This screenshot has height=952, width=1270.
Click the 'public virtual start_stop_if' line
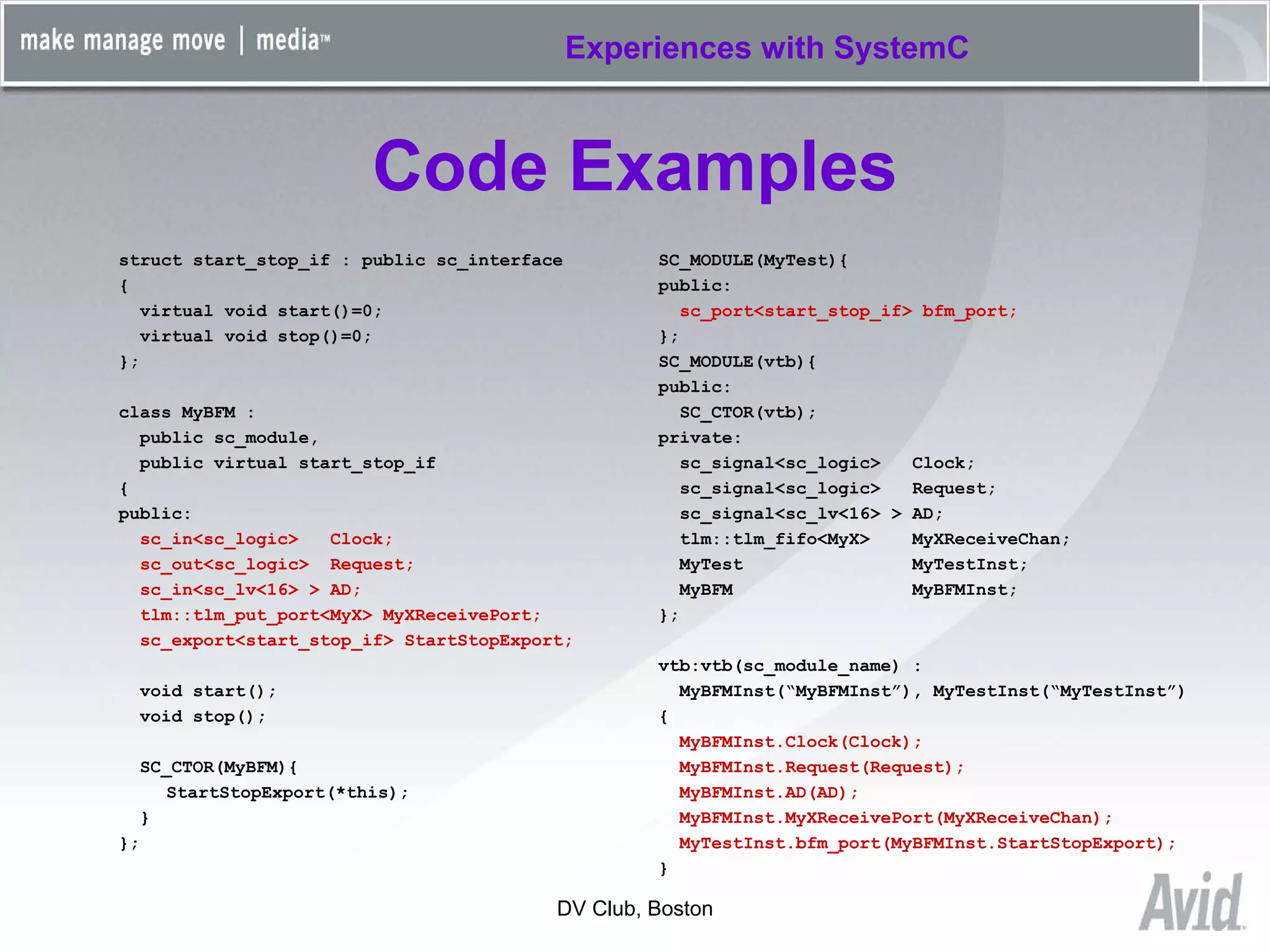point(287,464)
